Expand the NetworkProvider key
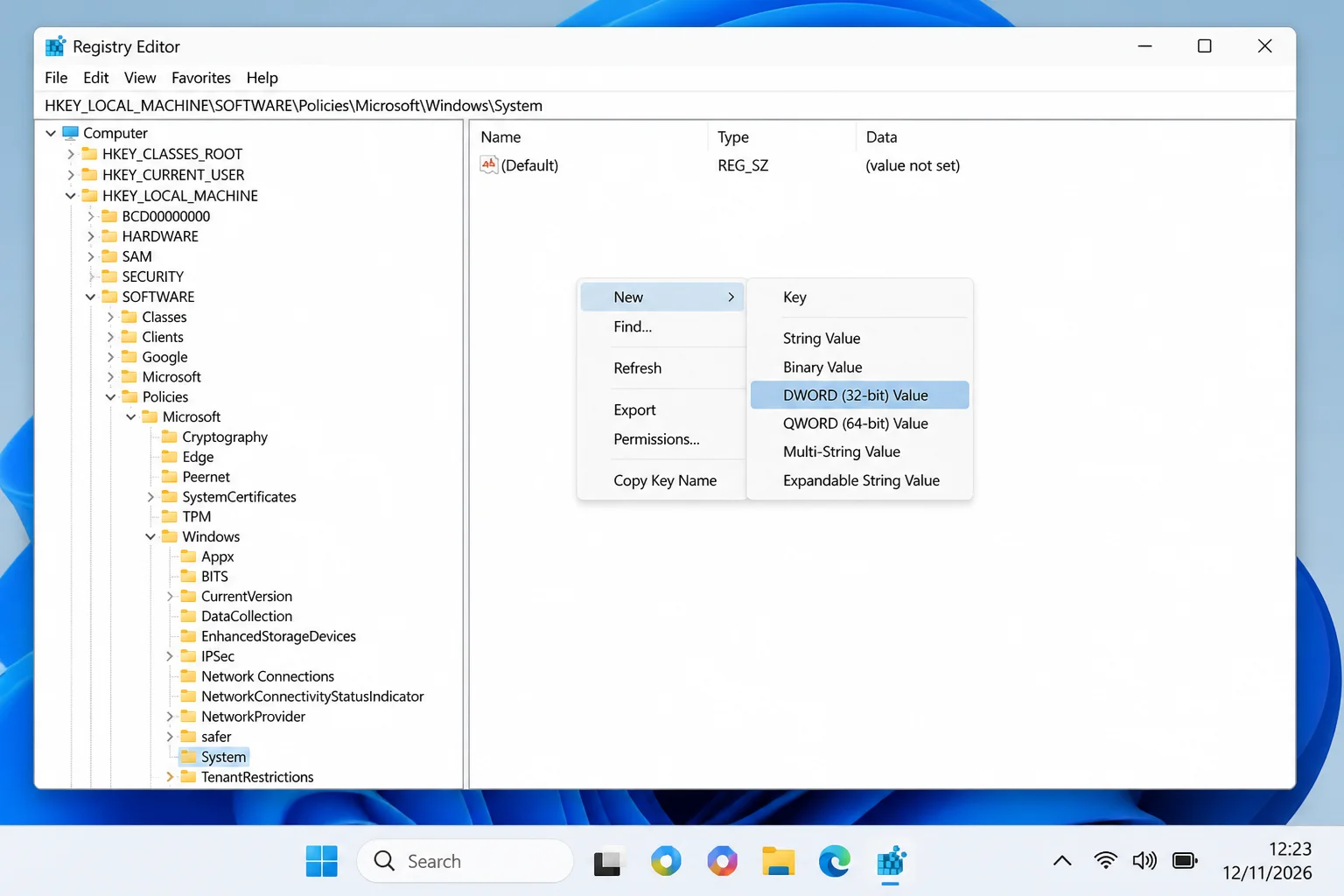1344x896 pixels. click(x=170, y=717)
